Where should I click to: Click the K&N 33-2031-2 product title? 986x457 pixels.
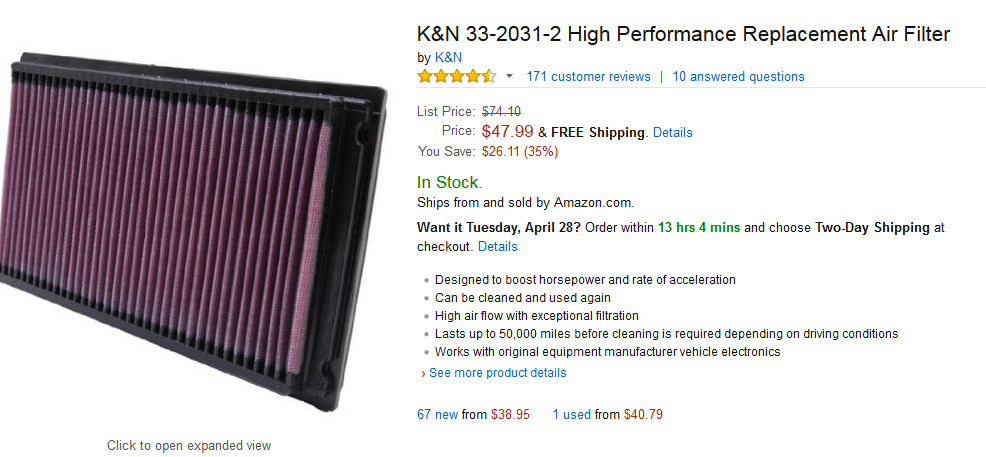click(683, 35)
